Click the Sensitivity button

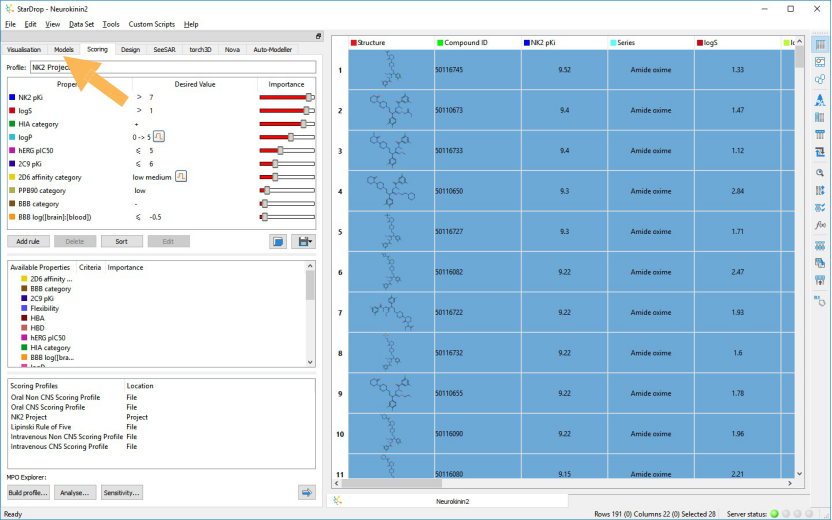point(122,492)
